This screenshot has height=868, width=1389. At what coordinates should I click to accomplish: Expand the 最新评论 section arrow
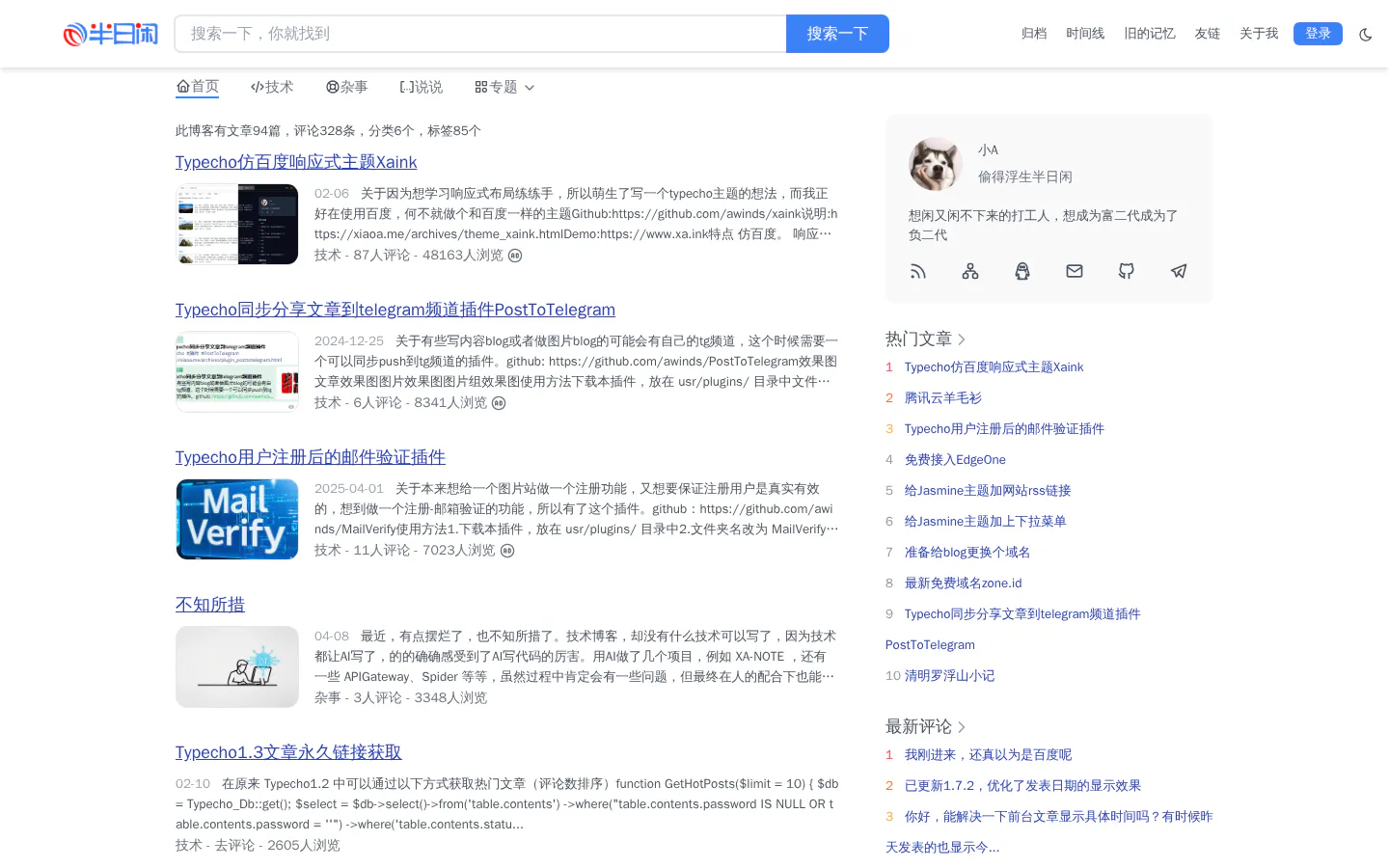point(962,727)
